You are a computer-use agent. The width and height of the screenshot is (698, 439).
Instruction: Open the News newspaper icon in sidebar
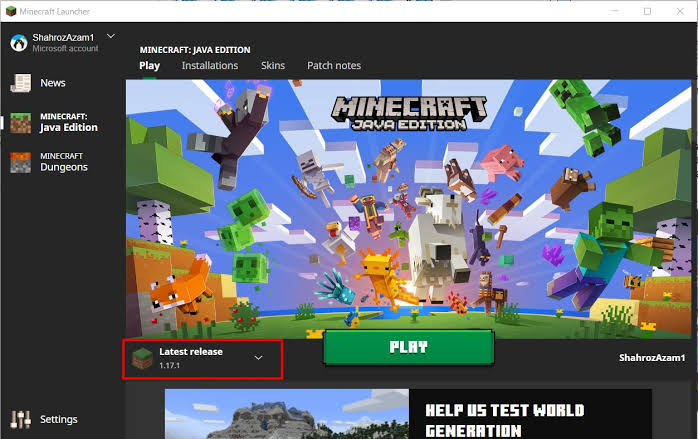pyautogui.click(x=19, y=83)
